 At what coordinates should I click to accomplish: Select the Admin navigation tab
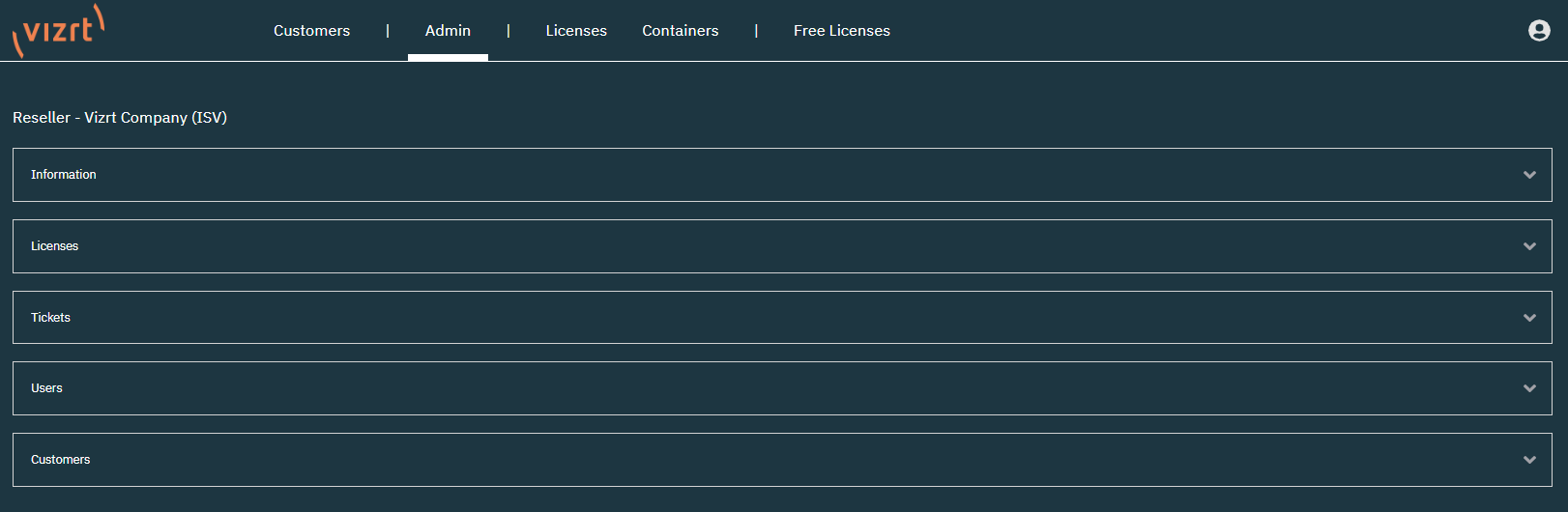click(448, 31)
